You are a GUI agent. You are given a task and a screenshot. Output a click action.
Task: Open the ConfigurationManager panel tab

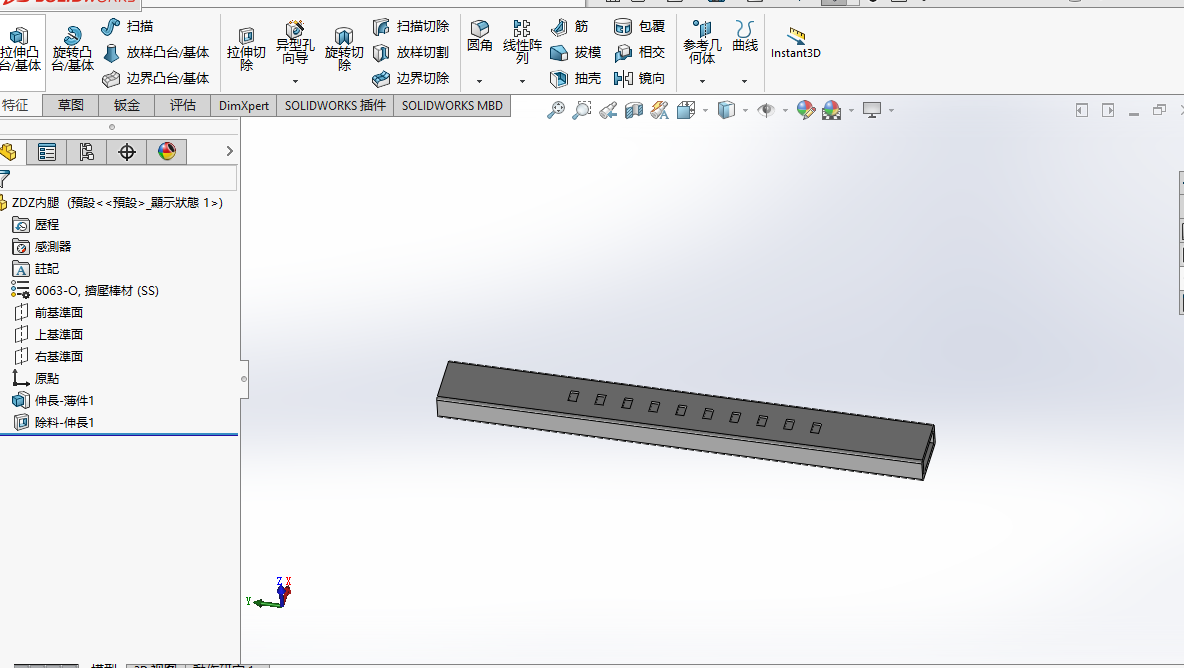tap(87, 152)
